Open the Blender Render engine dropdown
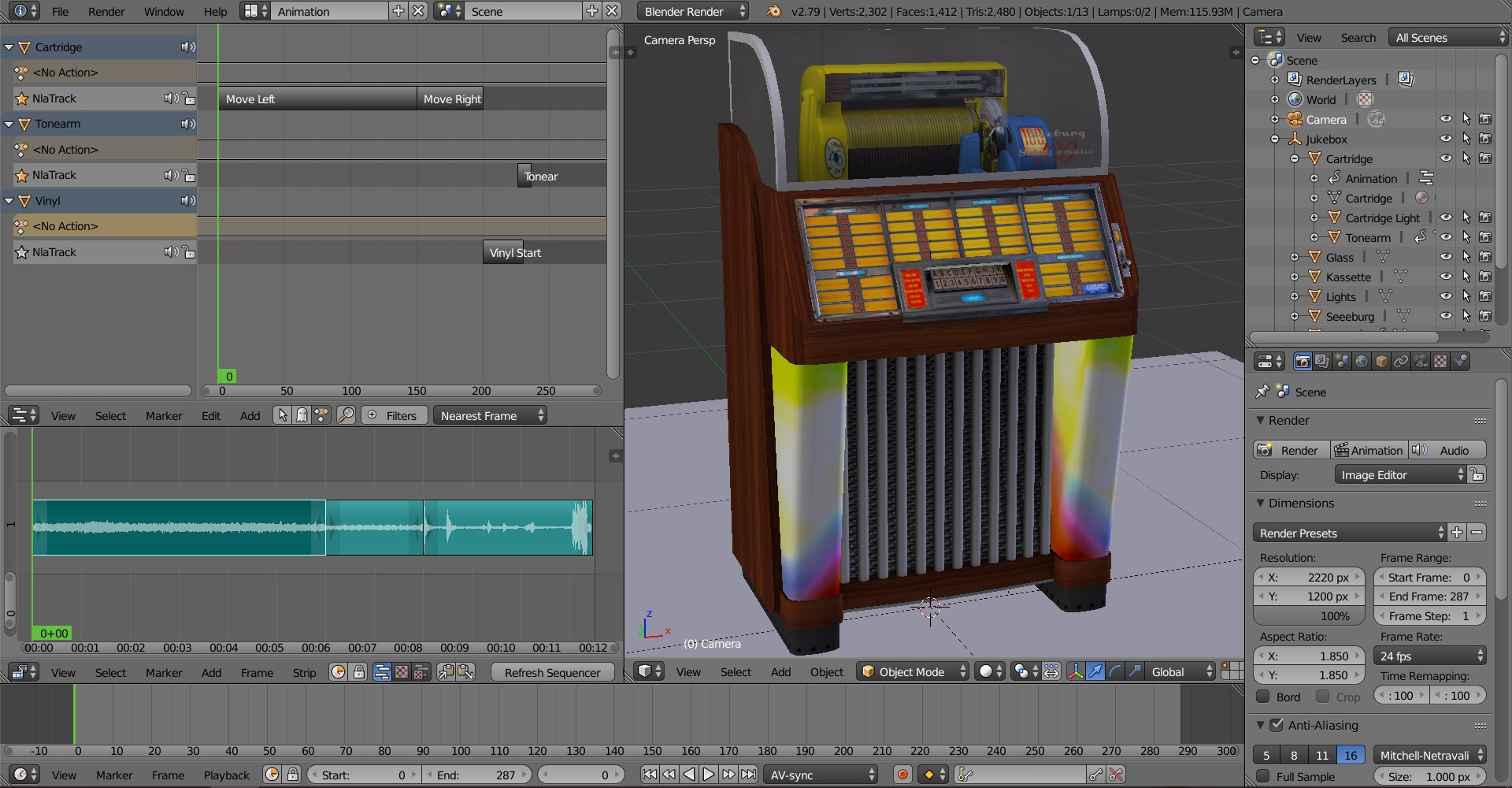The image size is (1512, 788). pyautogui.click(x=693, y=11)
